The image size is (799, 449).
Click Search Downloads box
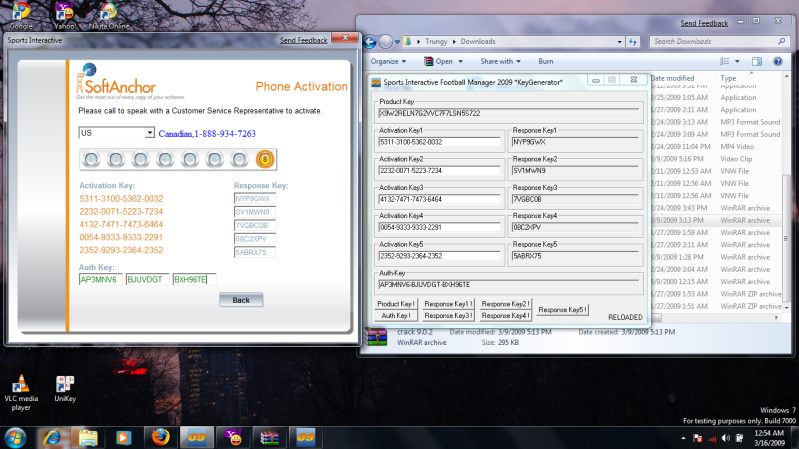tap(720, 42)
